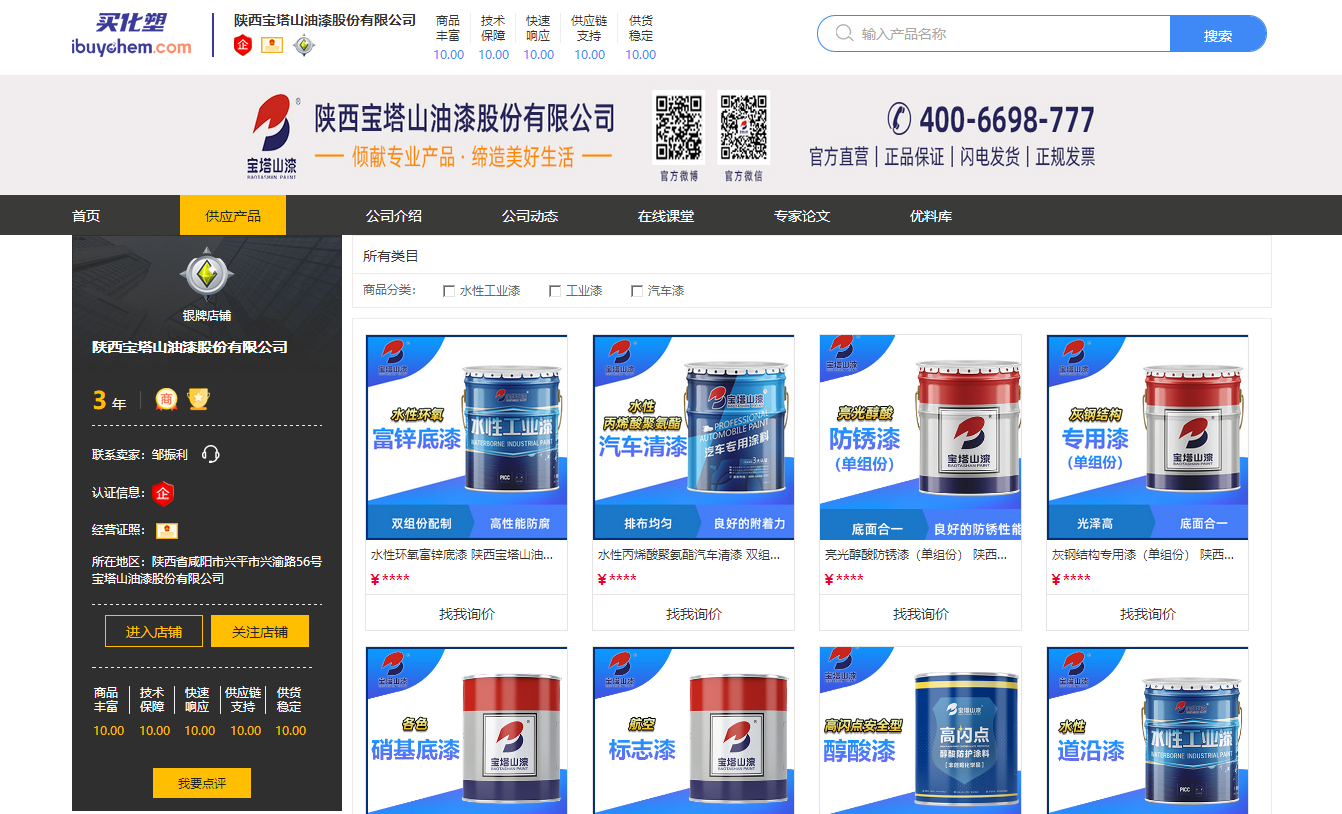Click the orange 商 merchant badge
The height and width of the screenshot is (814, 1342).
coord(166,400)
